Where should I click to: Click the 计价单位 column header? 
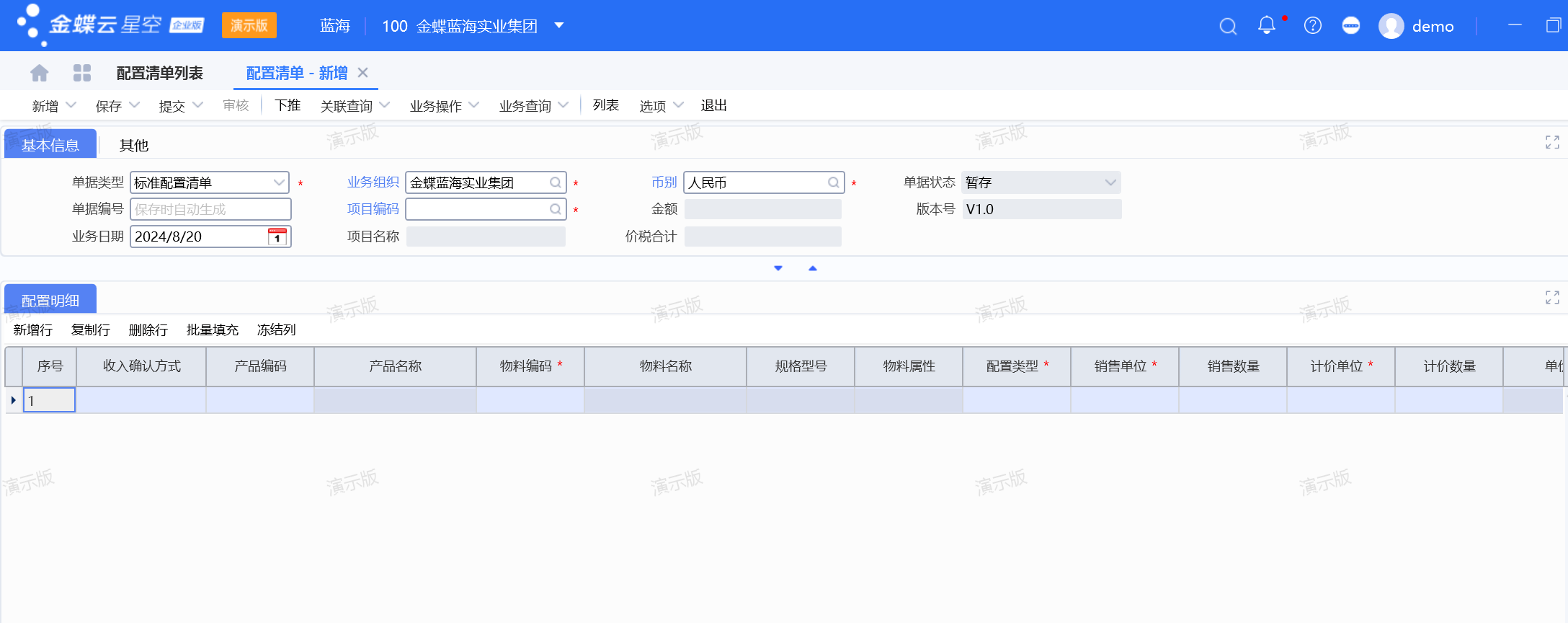click(x=1341, y=366)
